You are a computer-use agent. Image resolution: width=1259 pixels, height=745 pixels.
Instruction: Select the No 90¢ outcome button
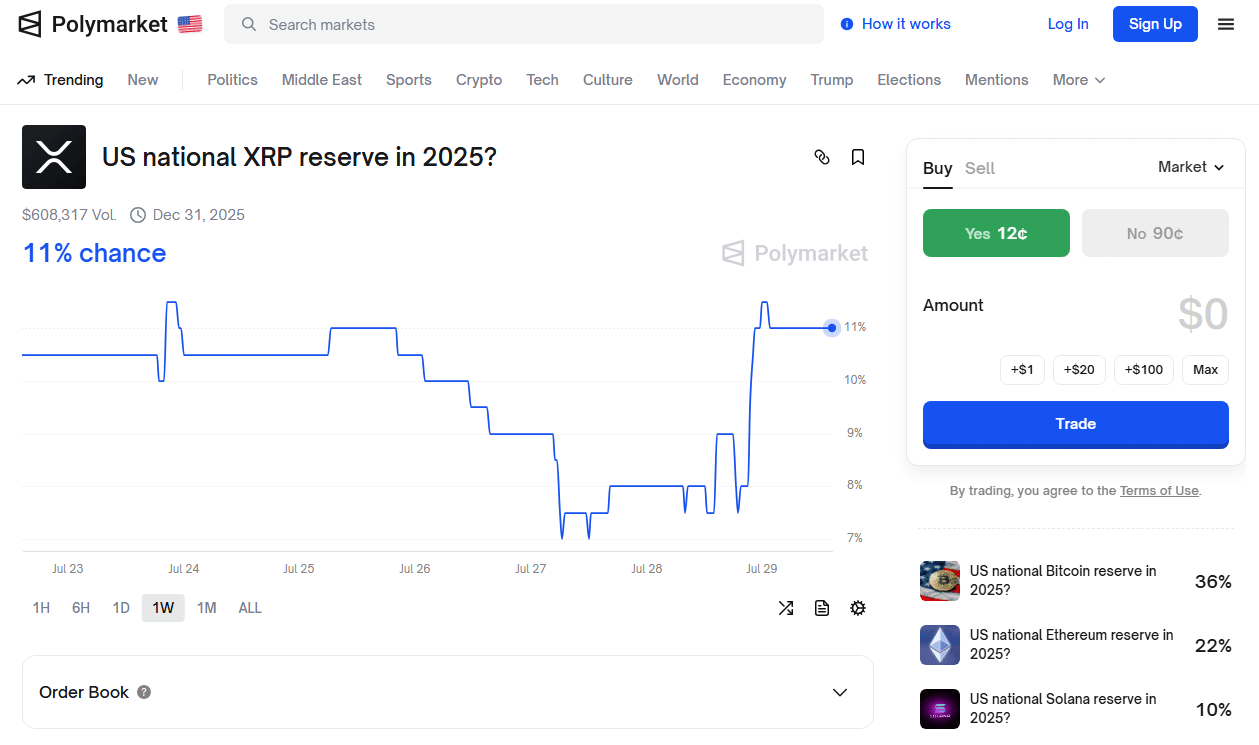tap(1155, 232)
